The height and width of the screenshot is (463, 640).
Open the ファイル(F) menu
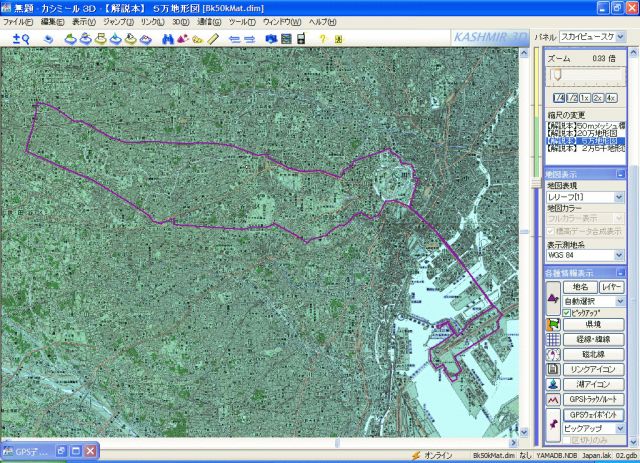coord(18,21)
